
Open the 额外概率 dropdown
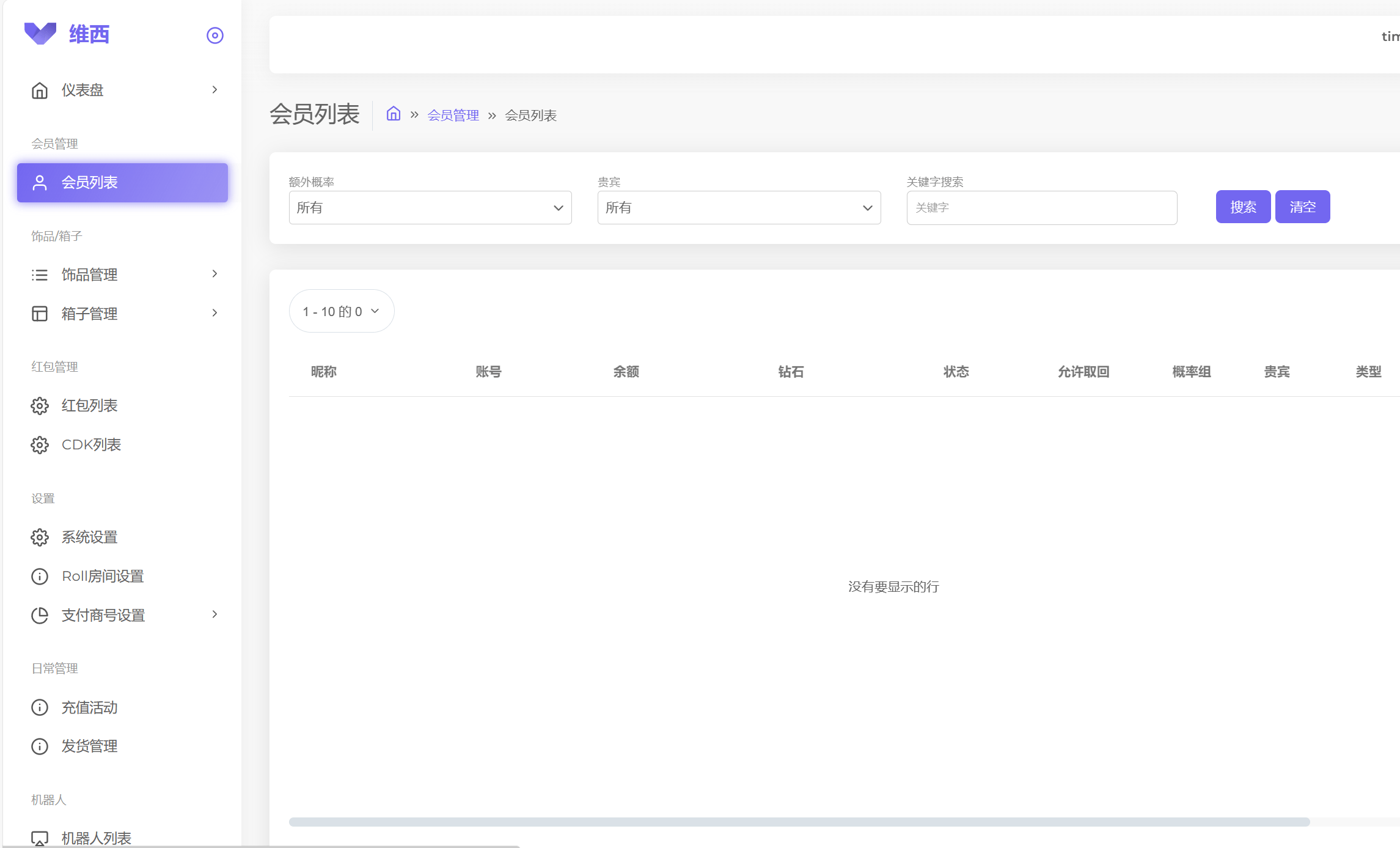(430, 207)
